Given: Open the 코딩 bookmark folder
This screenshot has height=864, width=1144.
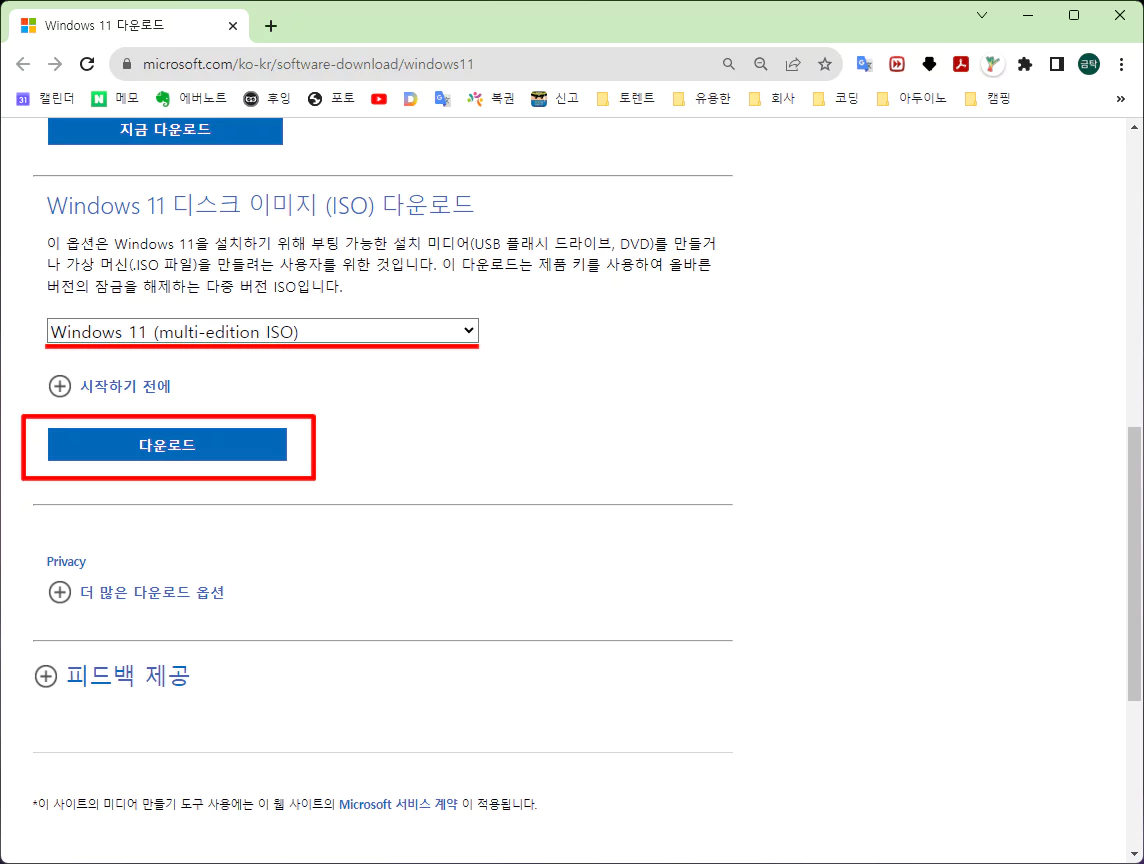Looking at the screenshot, I should (835, 99).
